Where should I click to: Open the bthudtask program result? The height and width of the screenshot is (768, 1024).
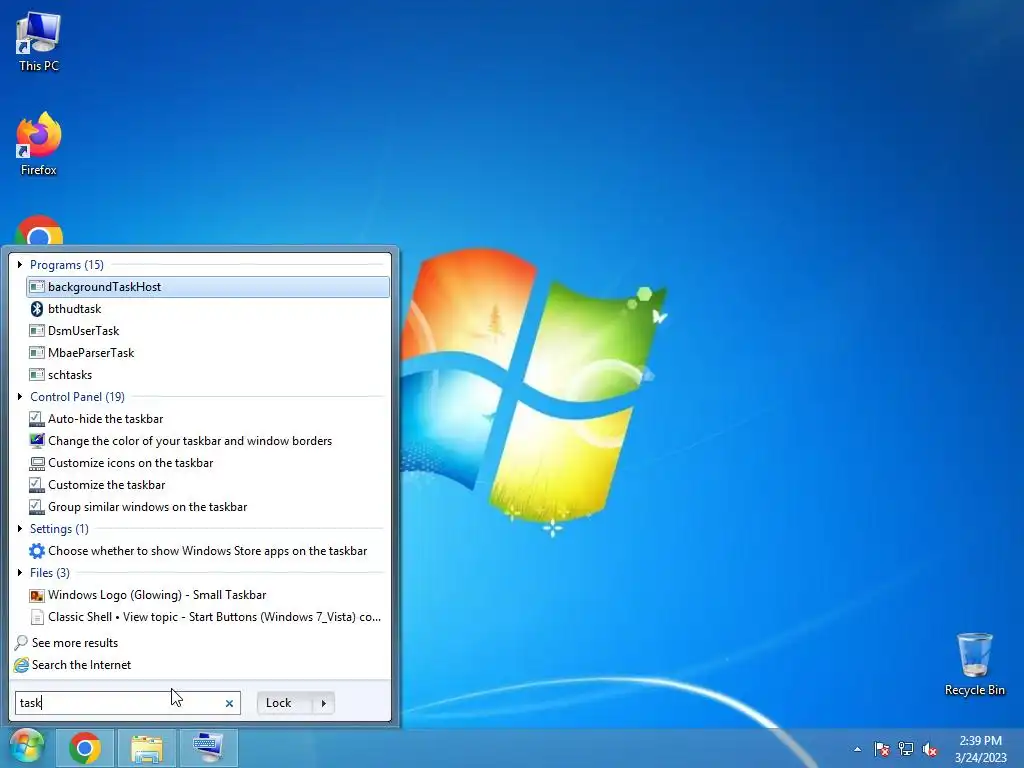[208, 309]
